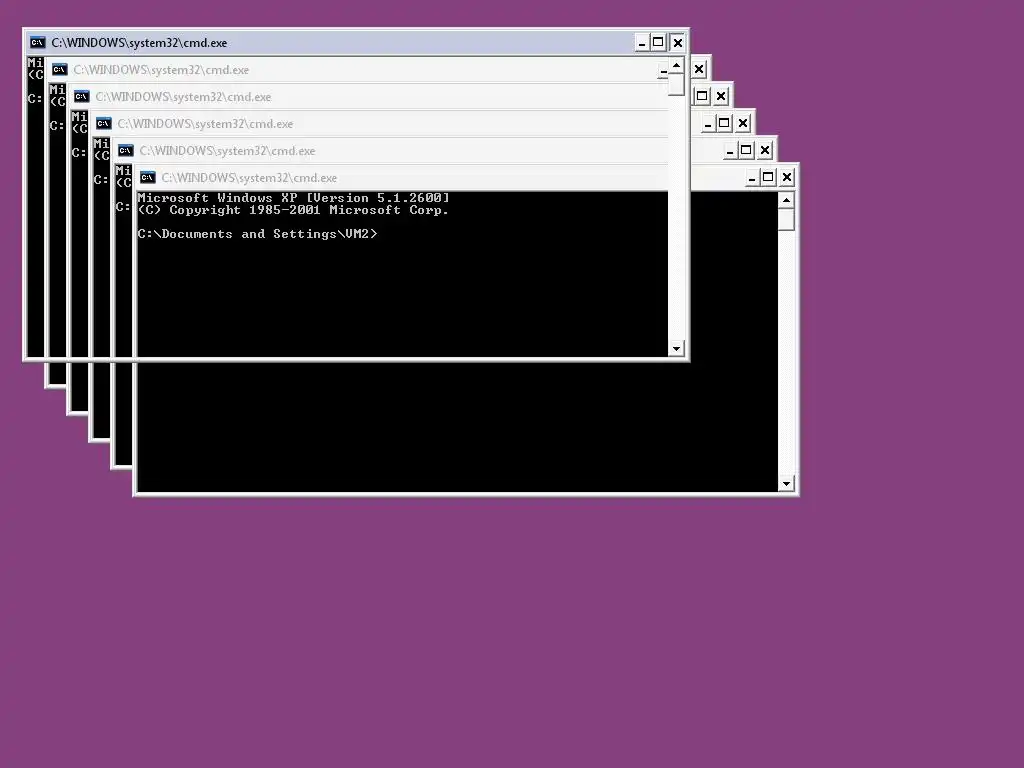Click the fifth cascaded window's cmd.exe title text

click(227, 151)
